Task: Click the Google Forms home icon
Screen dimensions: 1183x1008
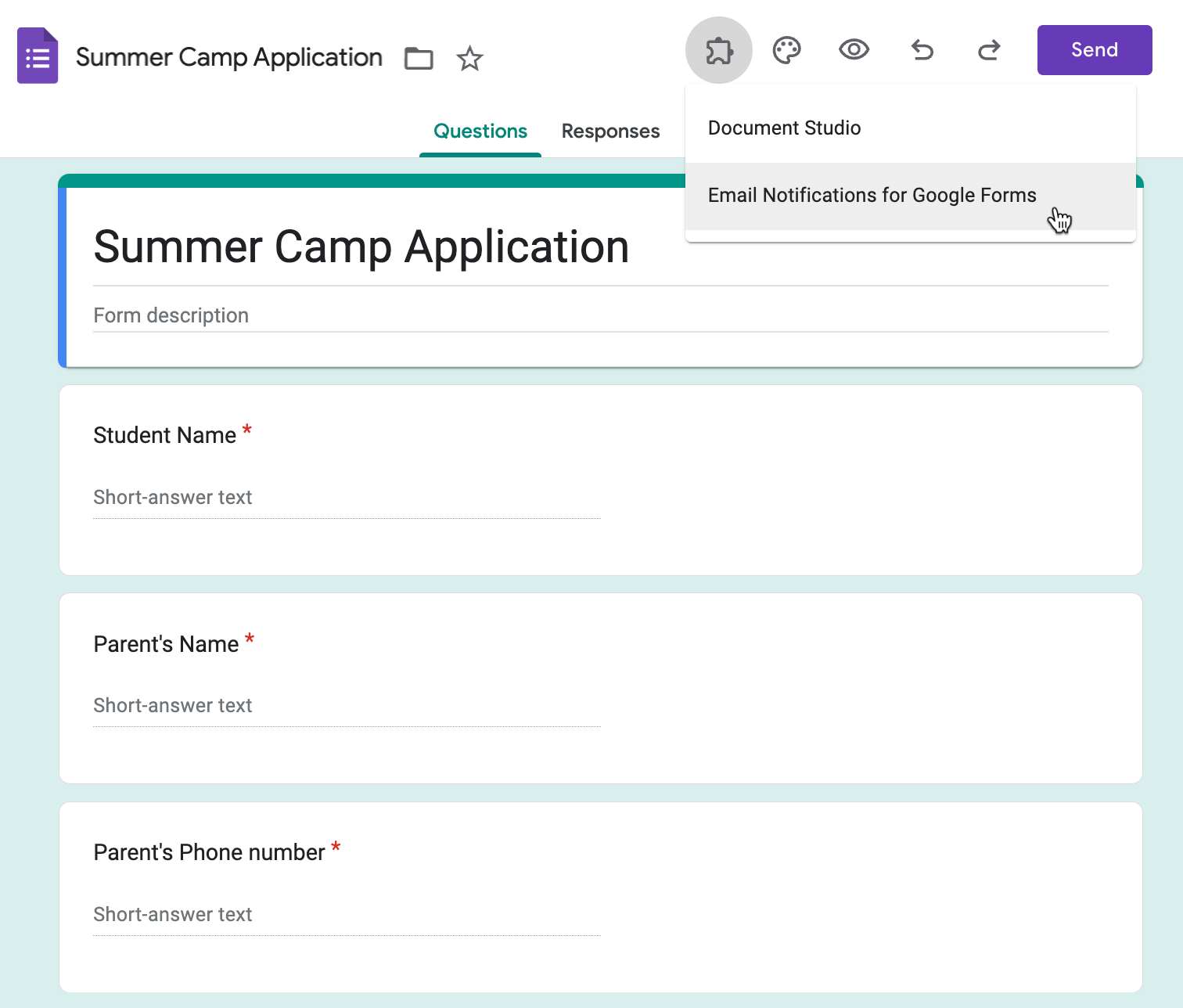Action: tap(38, 56)
